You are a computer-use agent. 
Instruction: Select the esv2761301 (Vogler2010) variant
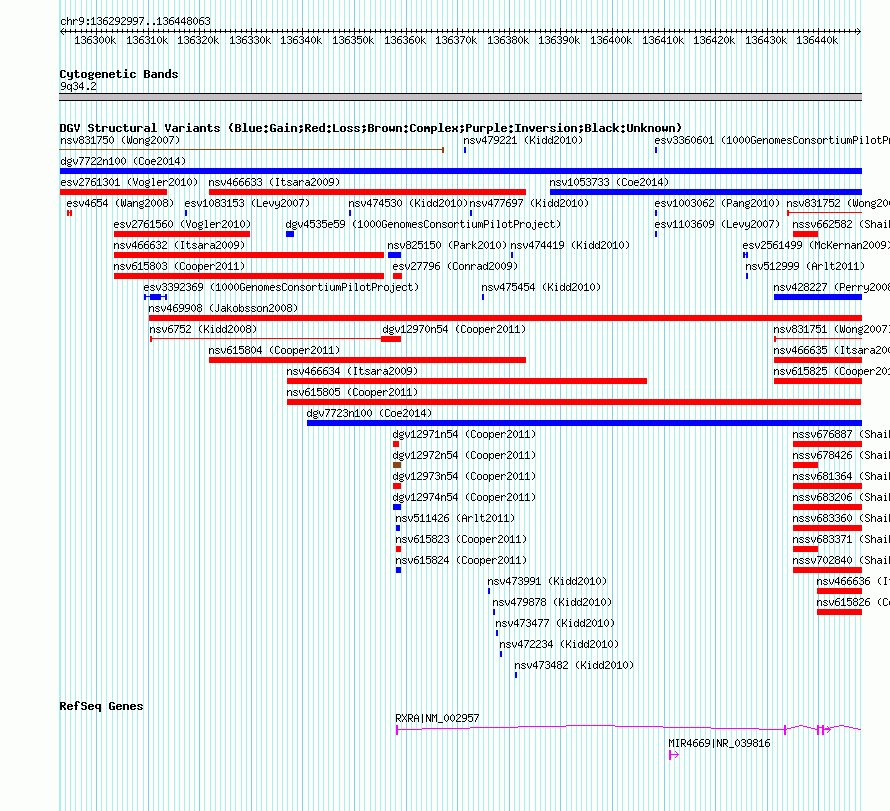click(x=129, y=182)
